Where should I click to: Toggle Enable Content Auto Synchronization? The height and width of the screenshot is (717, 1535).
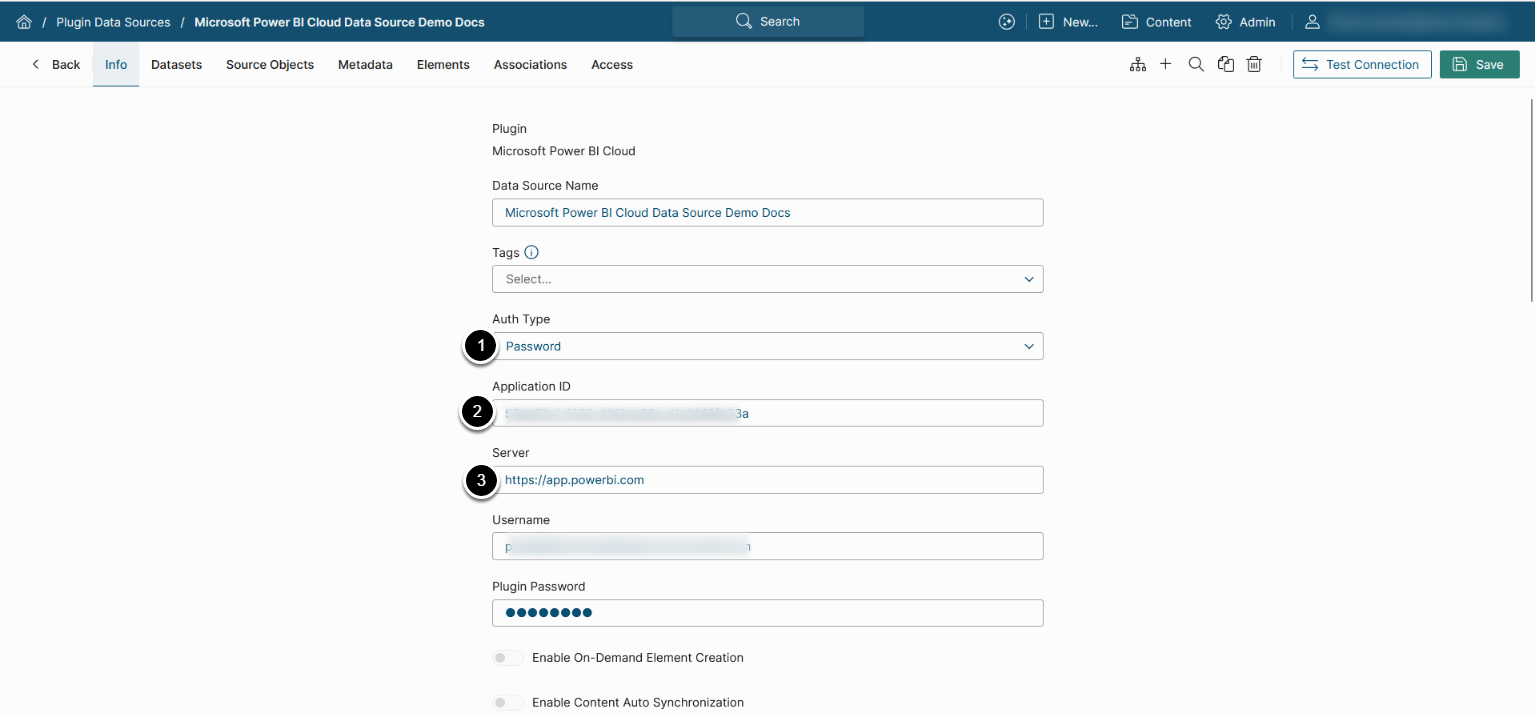(508, 703)
